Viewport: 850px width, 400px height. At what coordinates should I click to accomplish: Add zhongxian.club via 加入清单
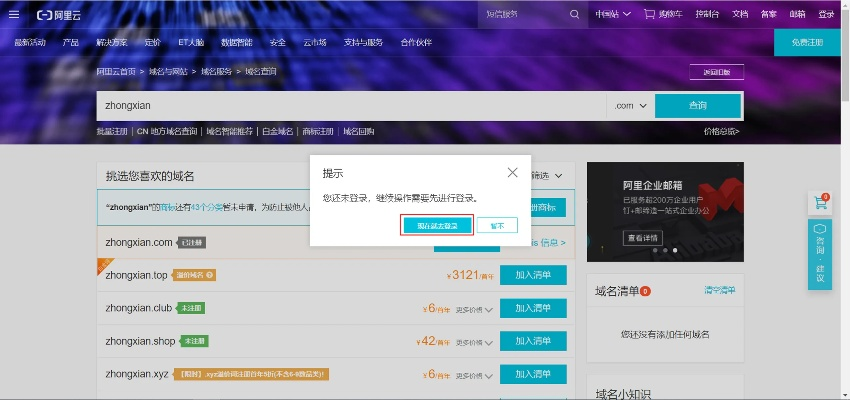click(533, 308)
